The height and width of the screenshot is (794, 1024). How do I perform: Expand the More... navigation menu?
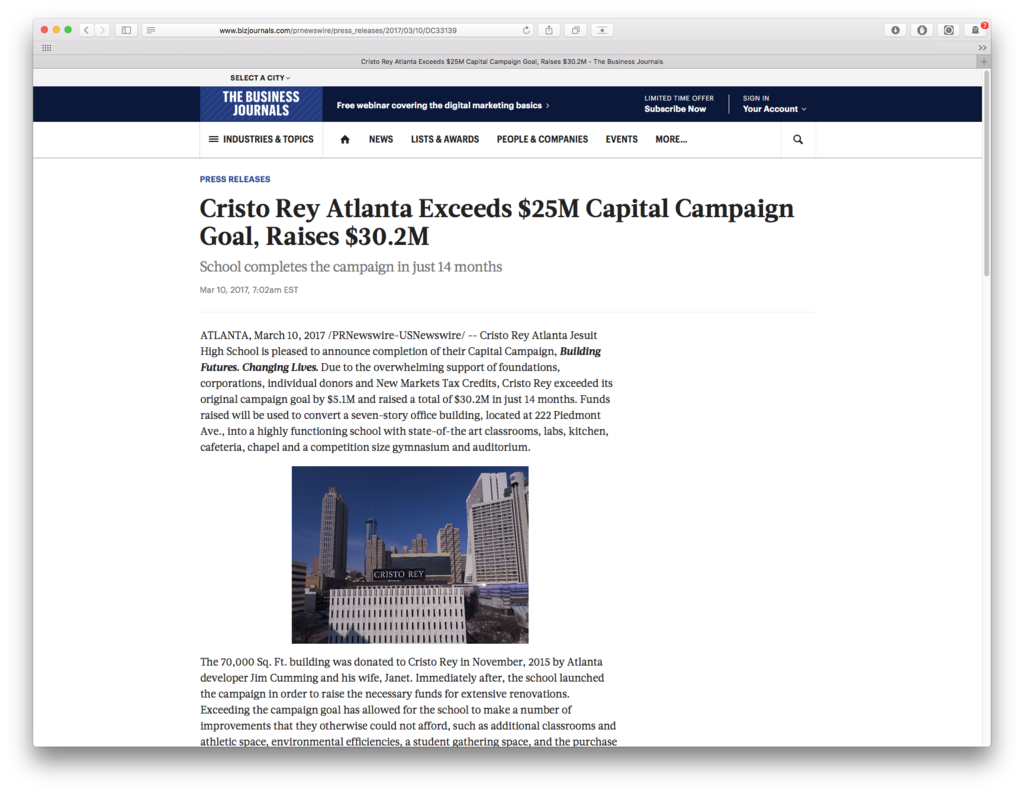(671, 139)
